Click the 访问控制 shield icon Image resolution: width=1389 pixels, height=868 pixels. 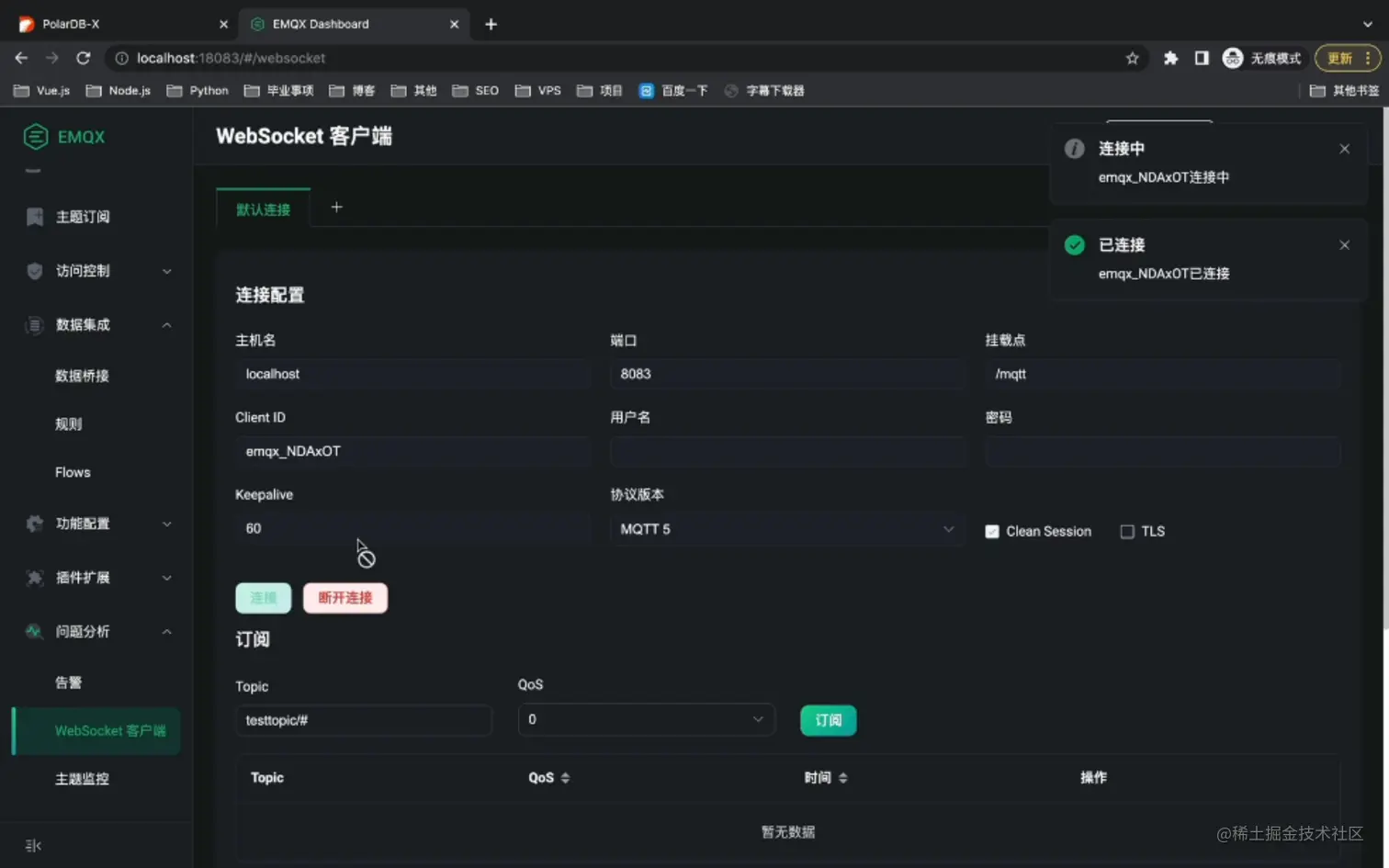tap(35, 271)
